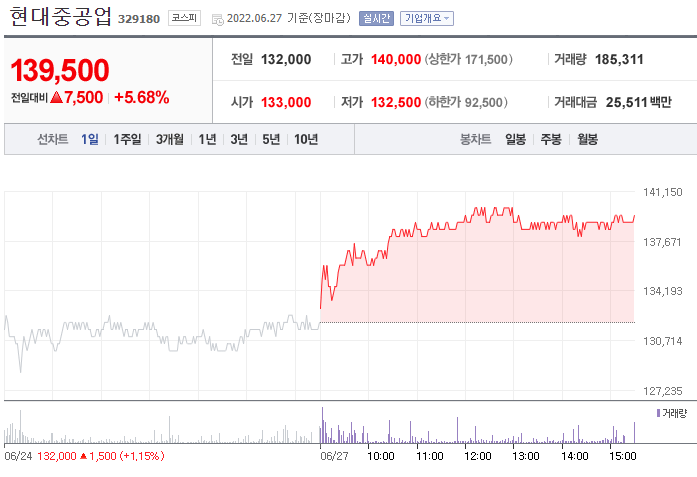The height and width of the screenshot is (477, 697).
Task: Click the 137,671 y-axis label
Action: pos(662,242)
